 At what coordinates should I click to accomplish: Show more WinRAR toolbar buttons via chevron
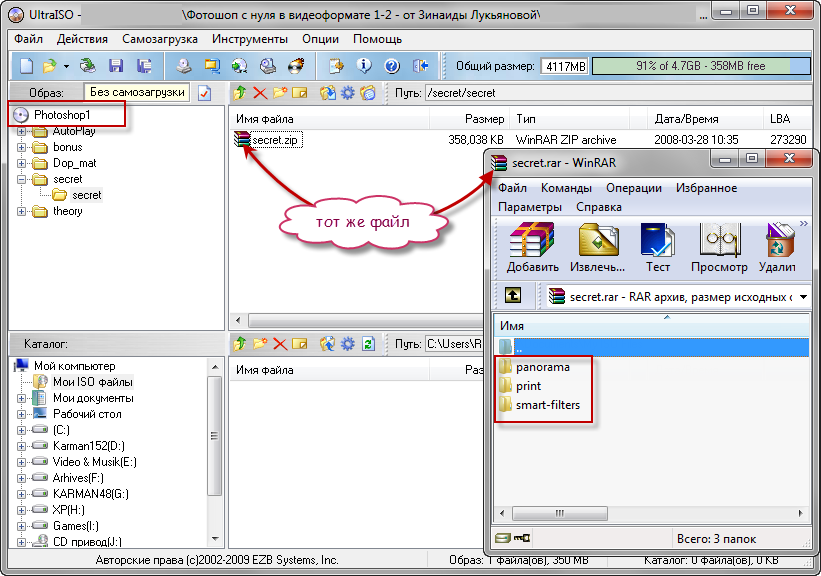(804, 224)
